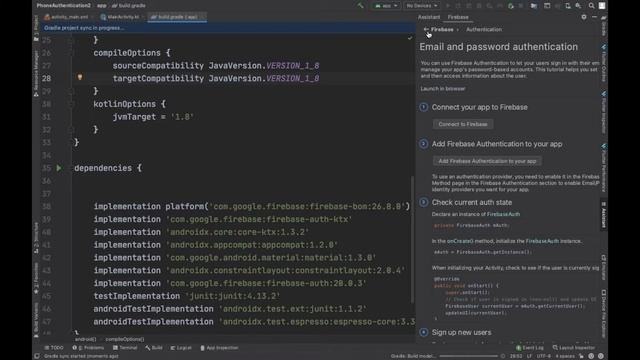Viewport: 640px width, 360px height.
Task: Click the UTF-8 encoding status entry
Action: [543, 356]
